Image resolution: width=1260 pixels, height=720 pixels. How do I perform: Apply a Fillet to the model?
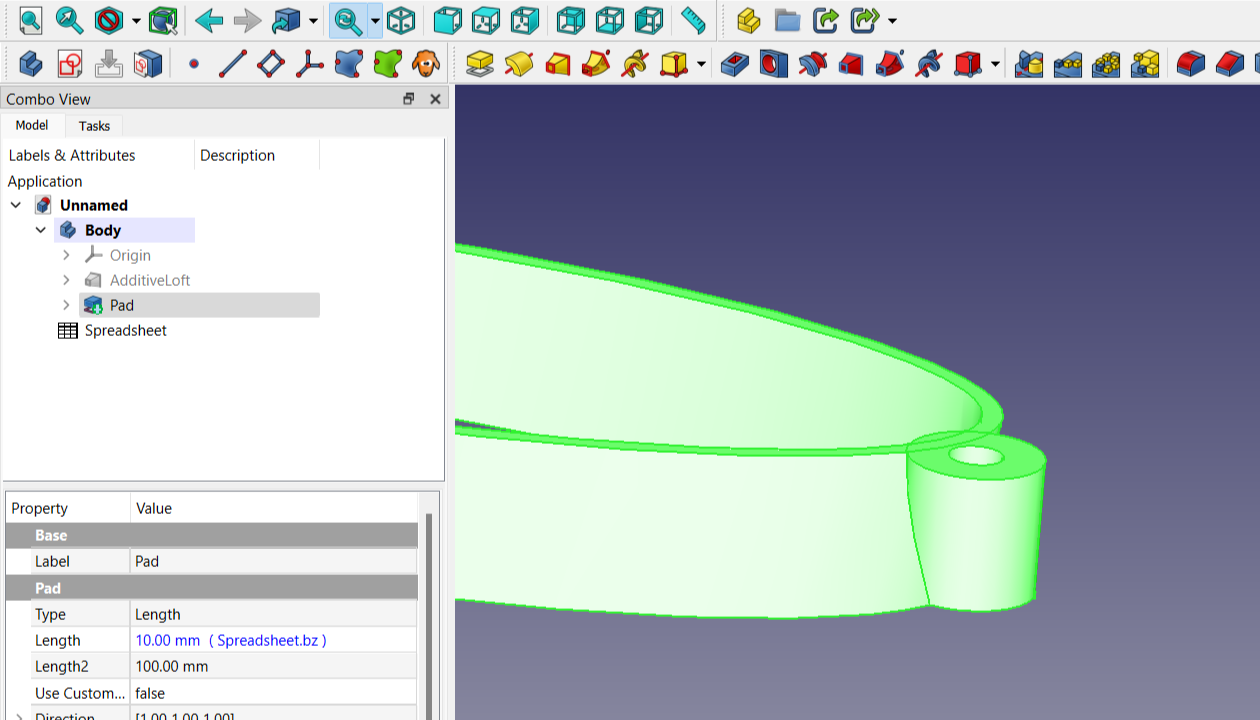(x=1190, y=63)
